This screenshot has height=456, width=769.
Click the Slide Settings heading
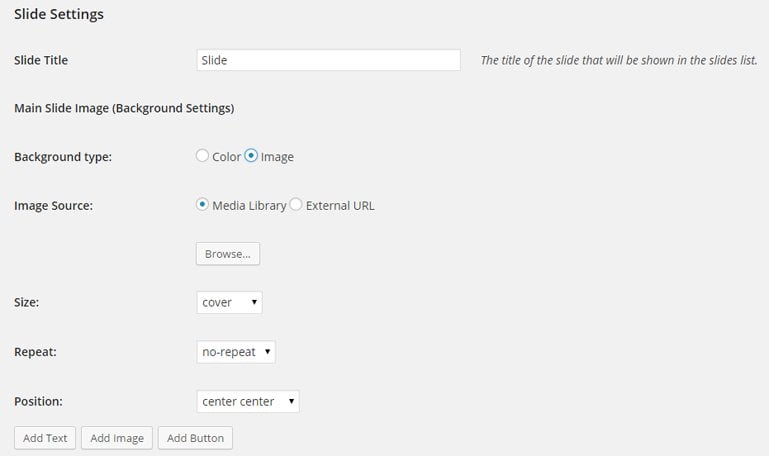[x=59, y=15]
